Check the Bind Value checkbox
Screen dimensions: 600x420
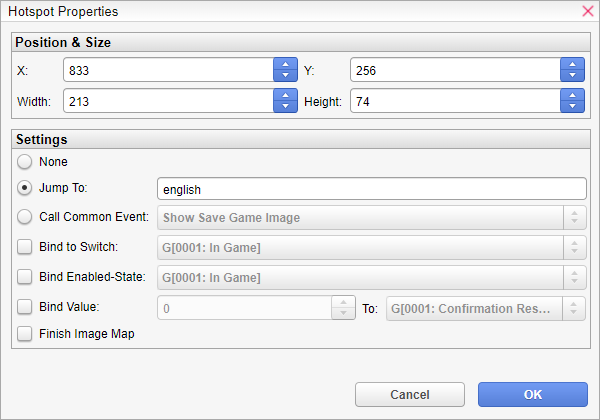point(25,306)
